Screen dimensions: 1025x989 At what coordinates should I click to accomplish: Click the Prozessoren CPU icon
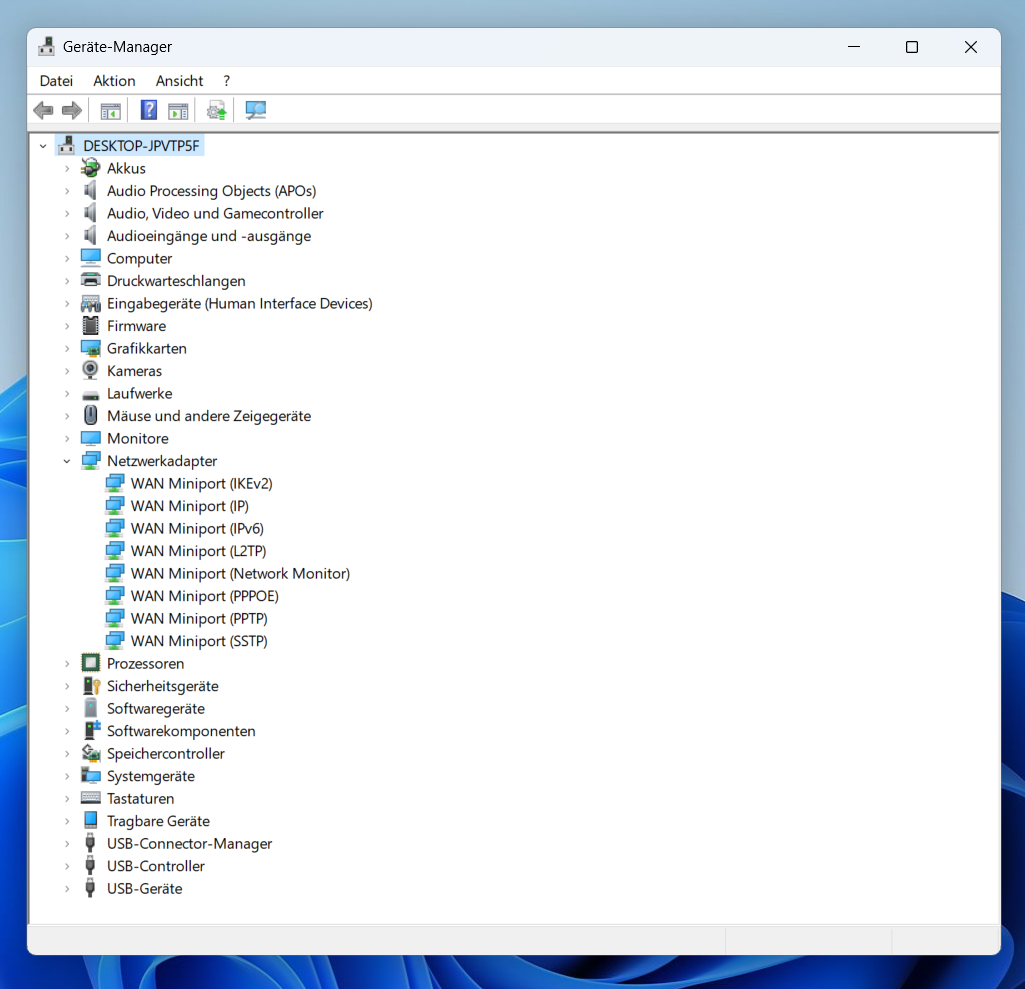point(90,663)
